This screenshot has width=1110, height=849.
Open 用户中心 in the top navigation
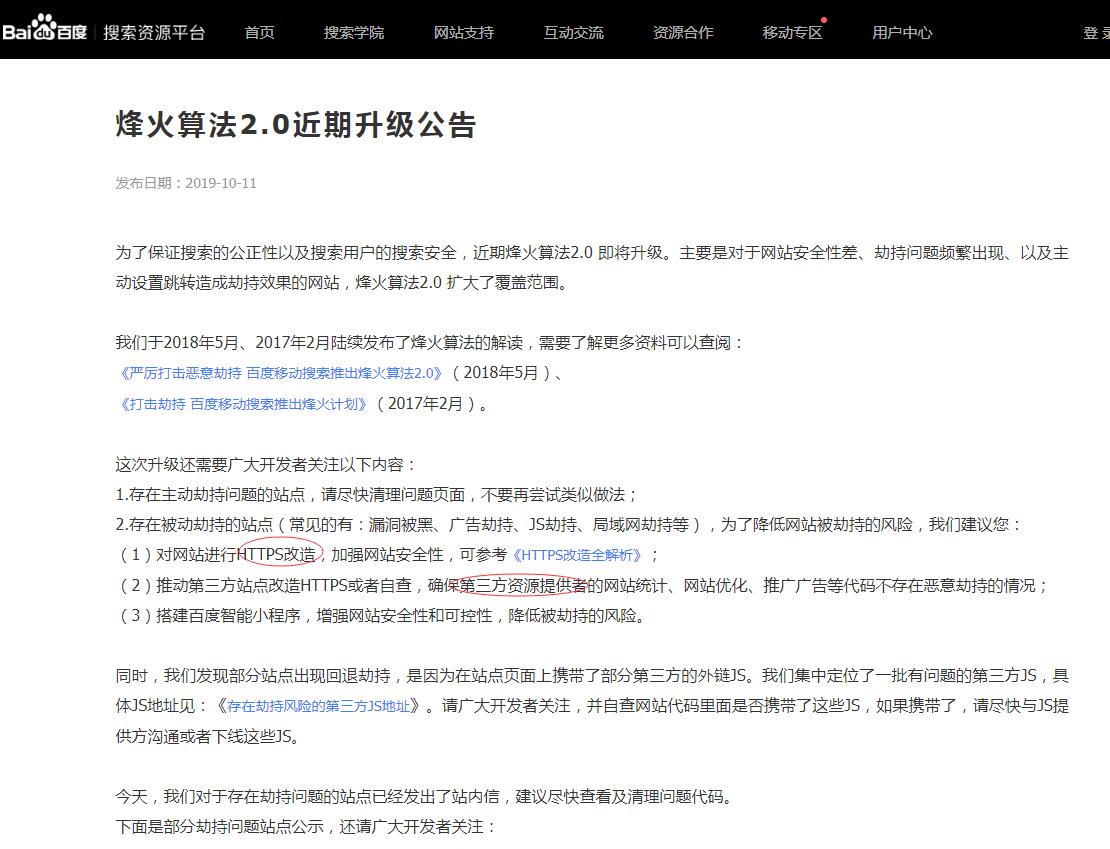click(x=902, y=32)
